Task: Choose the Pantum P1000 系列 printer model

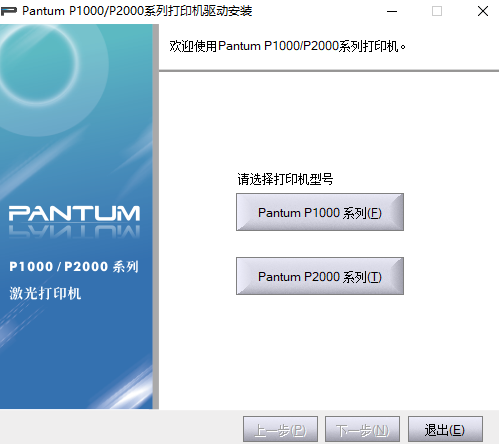Action: point(320,212)
